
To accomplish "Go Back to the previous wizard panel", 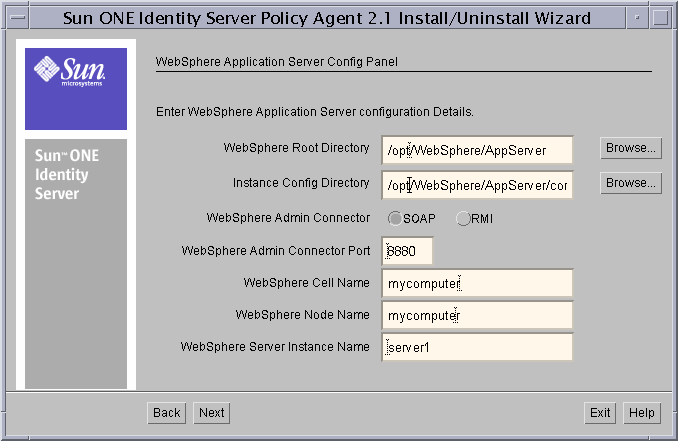I will tap(166, 413).
